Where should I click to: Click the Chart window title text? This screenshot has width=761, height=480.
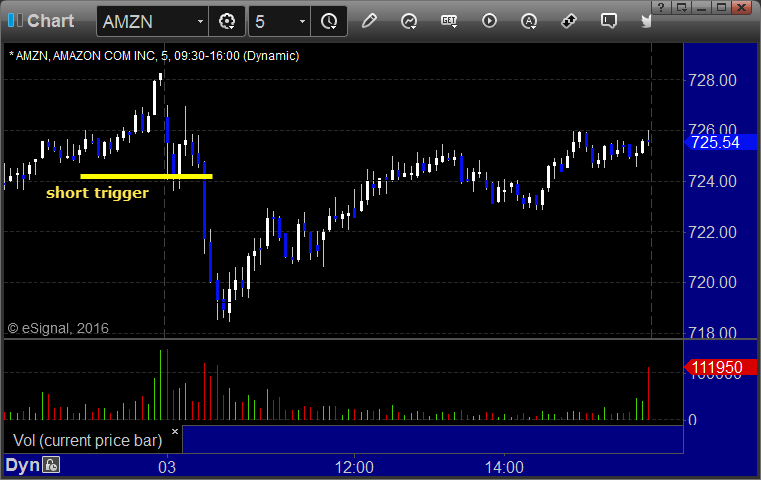(x=50, y=20)
